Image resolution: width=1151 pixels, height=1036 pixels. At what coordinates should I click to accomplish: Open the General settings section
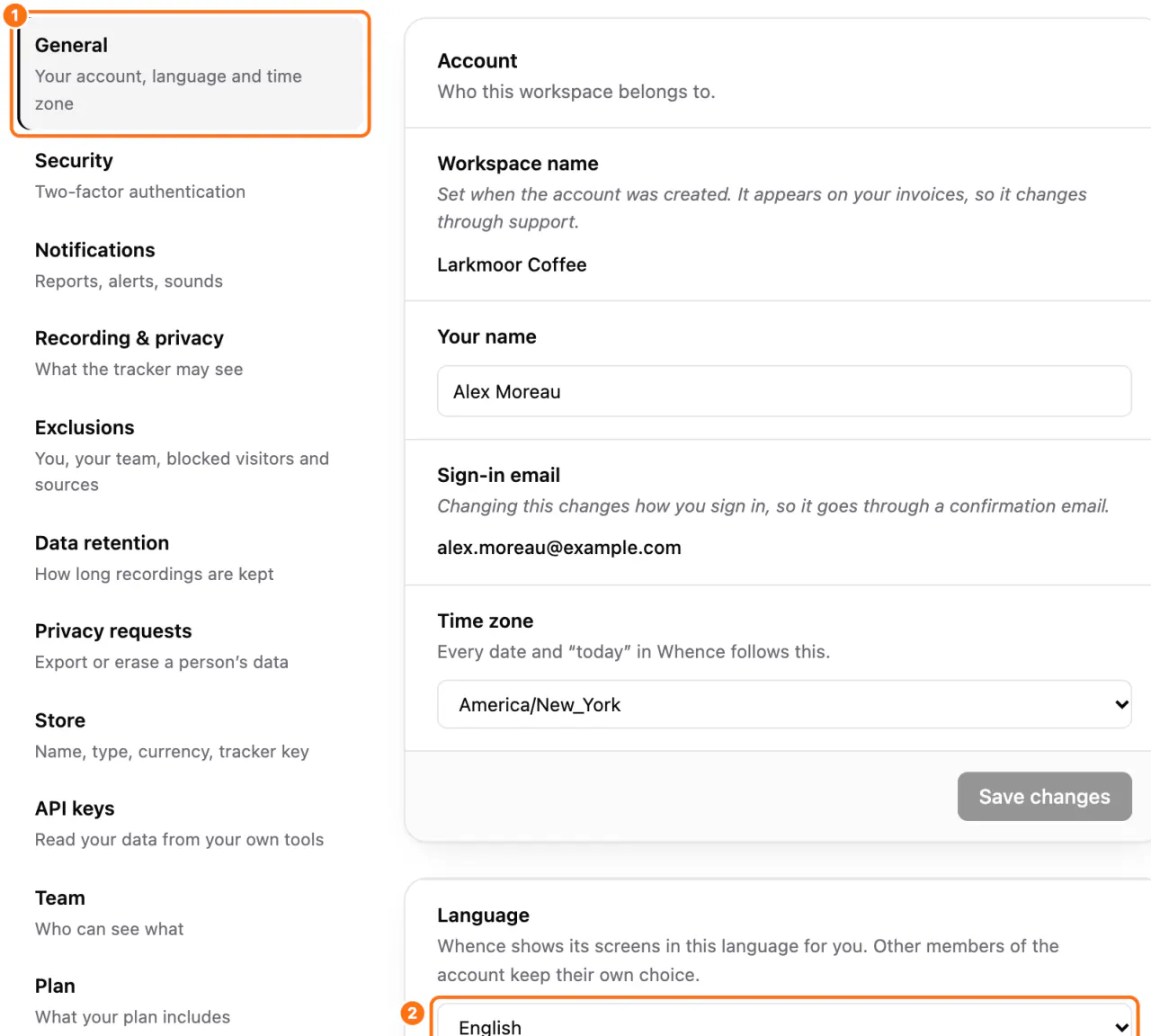191,74
